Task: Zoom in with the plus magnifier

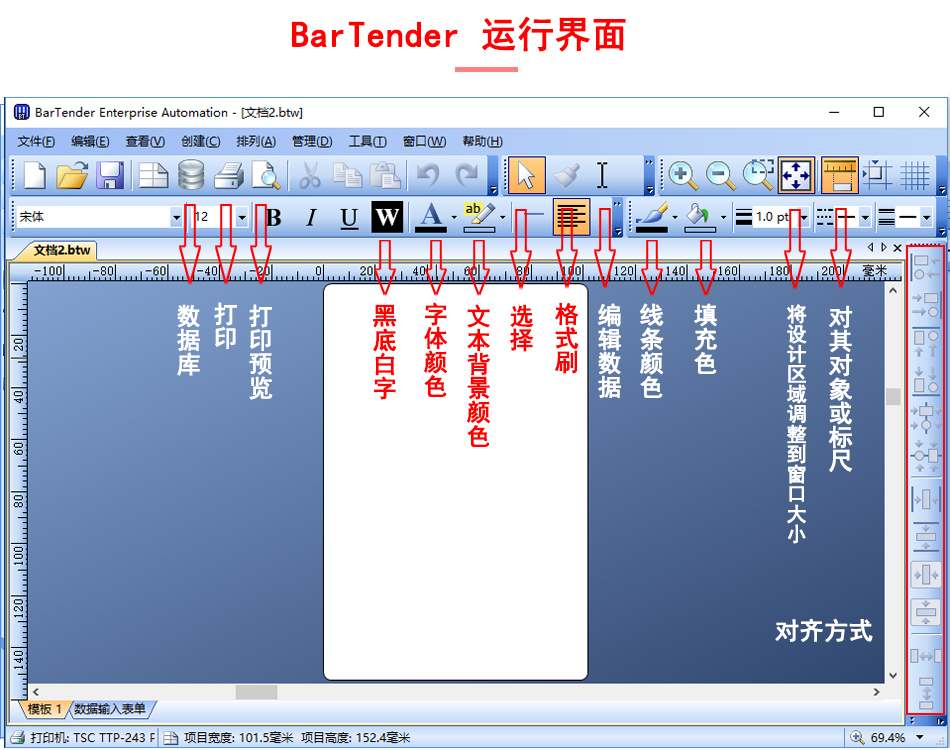Action: 683,176
